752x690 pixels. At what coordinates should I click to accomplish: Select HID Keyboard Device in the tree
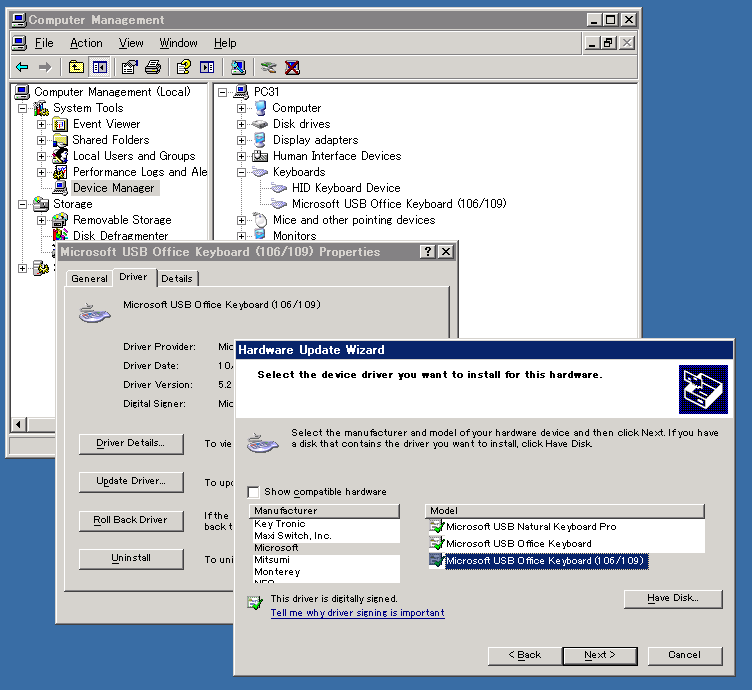[346, 188]
